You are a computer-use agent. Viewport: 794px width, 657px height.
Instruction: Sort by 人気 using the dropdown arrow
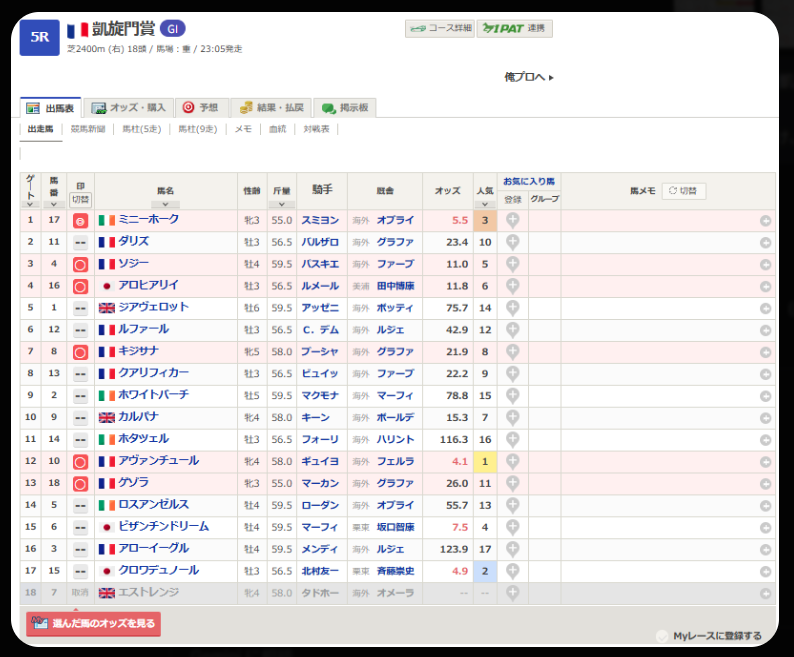coord(484,204)
